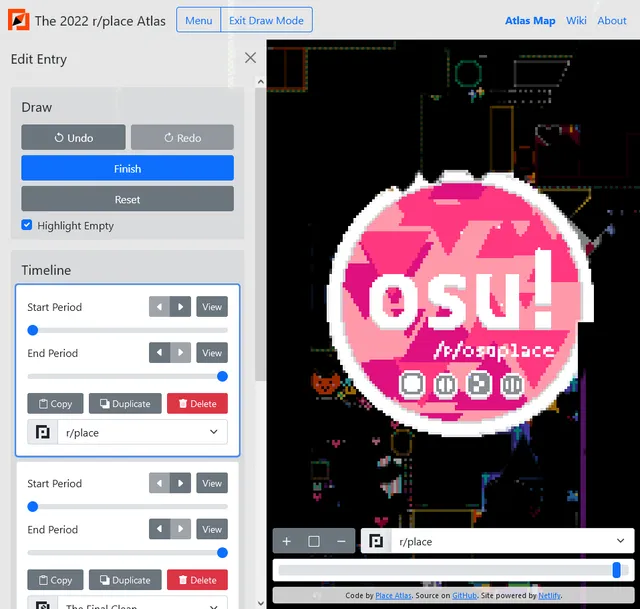The height and width of the screenshot is (609, 640).
Task: Step first End Period back with left arrow
Action: click(159, 353)
